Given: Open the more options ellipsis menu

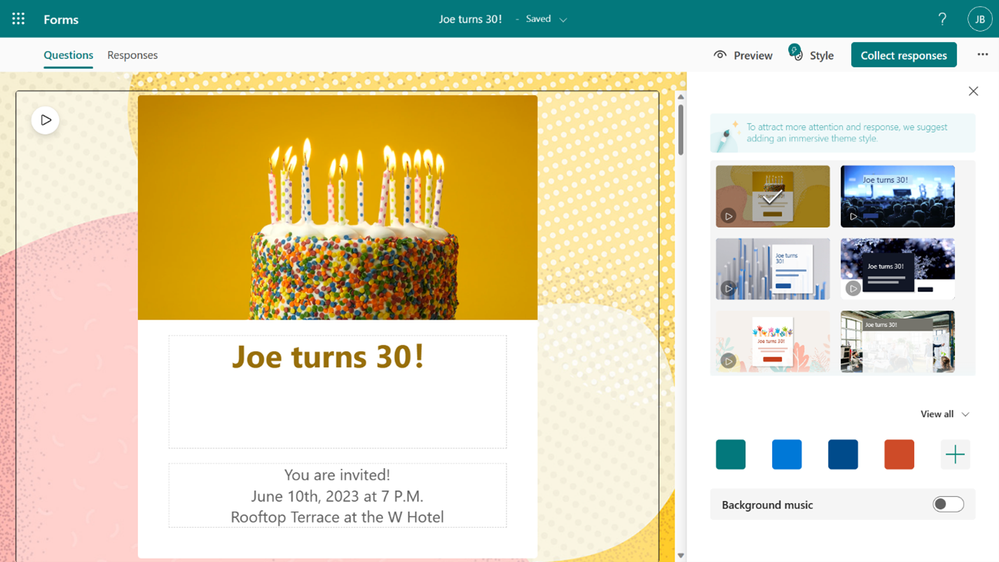Looking at the screenshot, I should pyautogui.click(x=982, y=55).
